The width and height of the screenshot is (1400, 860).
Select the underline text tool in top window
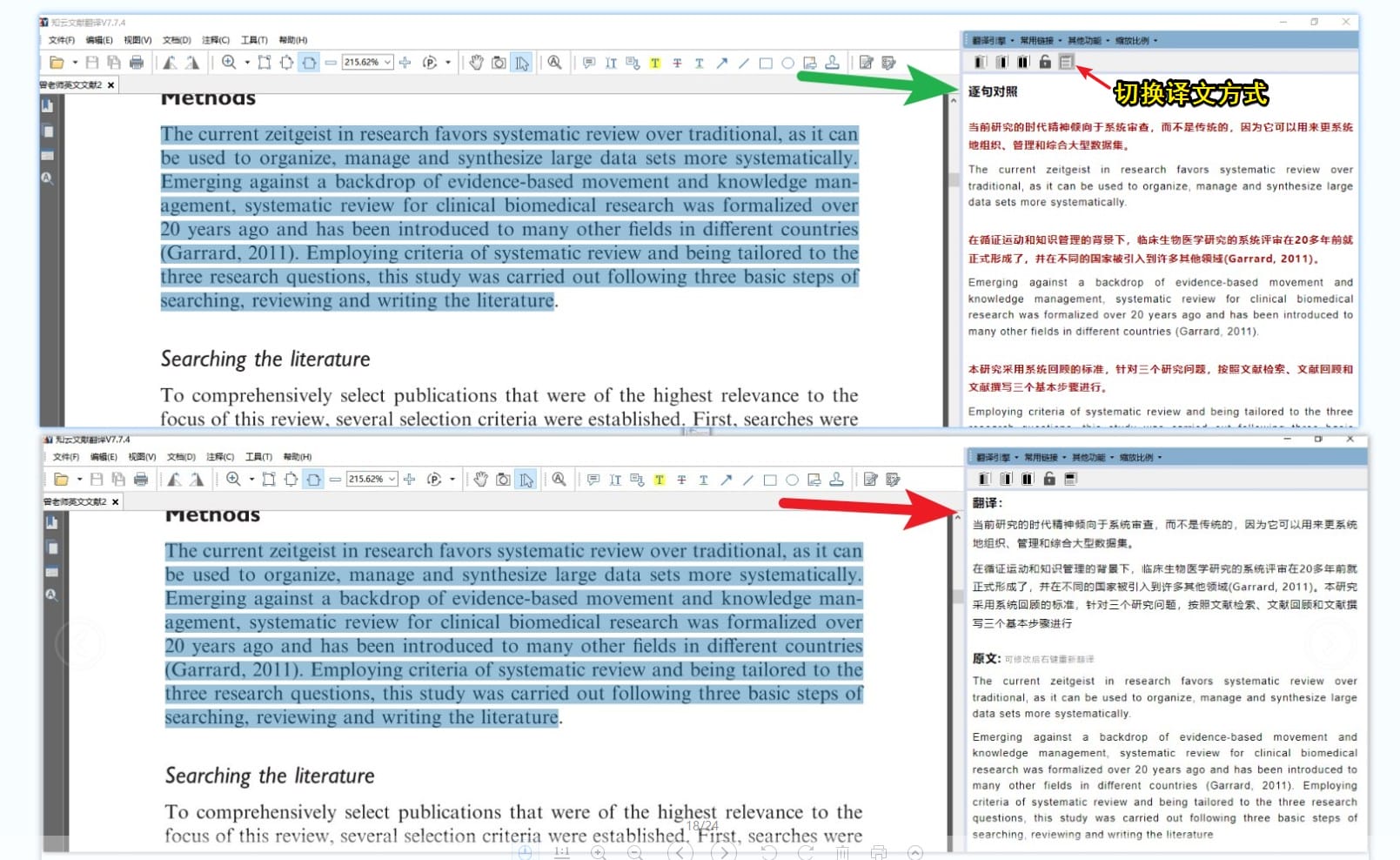699,63
